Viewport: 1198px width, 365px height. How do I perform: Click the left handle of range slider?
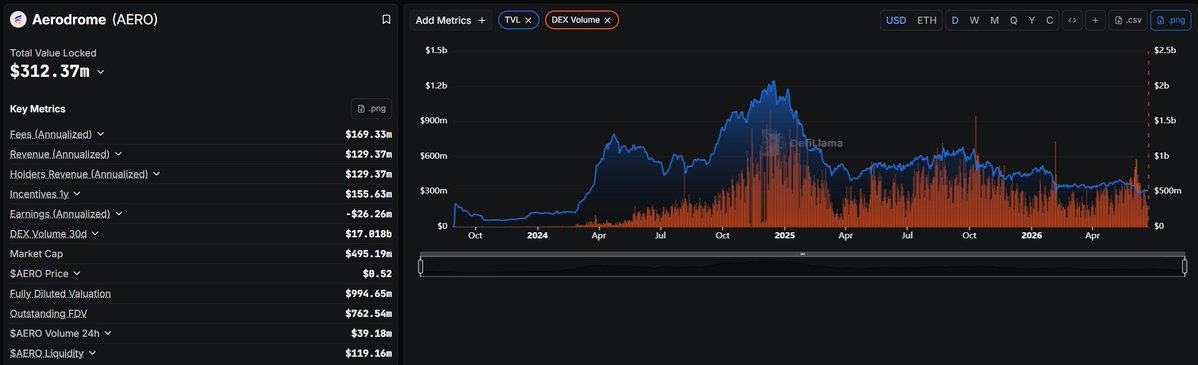pyautogui.click(x=420, y=266)
